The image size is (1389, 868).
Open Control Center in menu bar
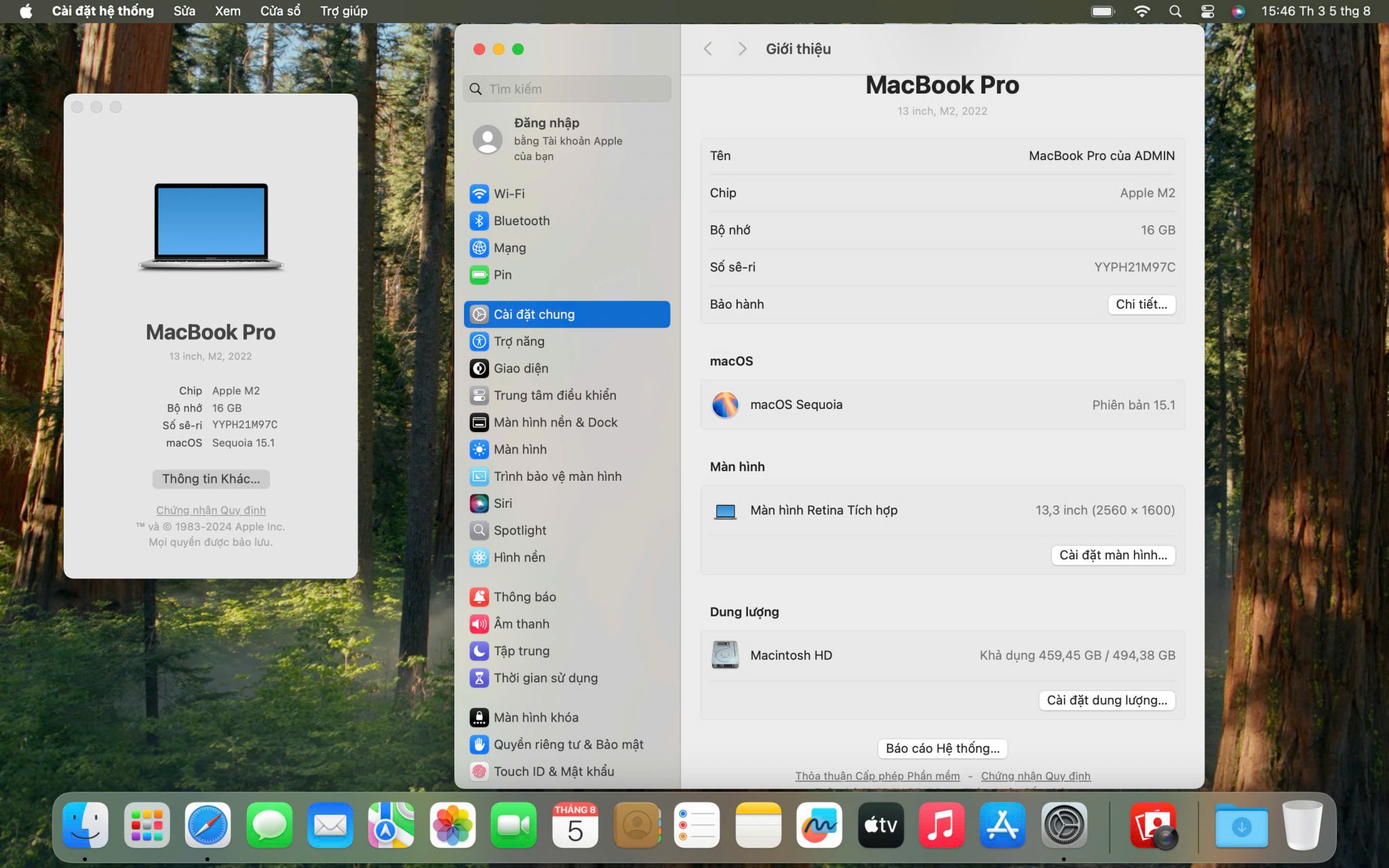coord(1207,11)
